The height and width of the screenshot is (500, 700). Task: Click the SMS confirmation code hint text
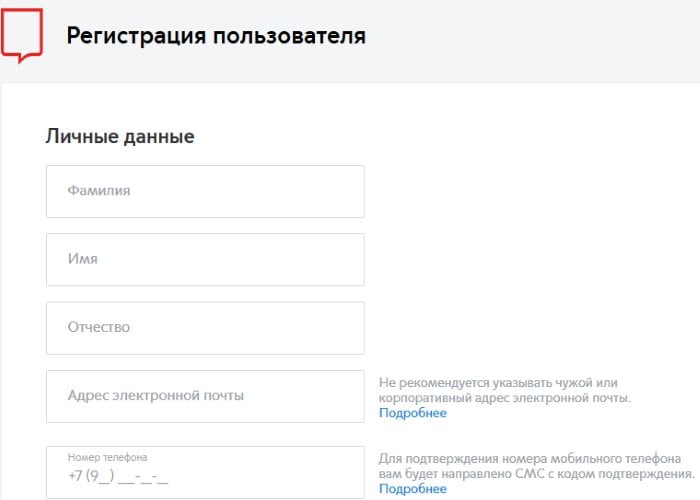click(x=536, y=465)
